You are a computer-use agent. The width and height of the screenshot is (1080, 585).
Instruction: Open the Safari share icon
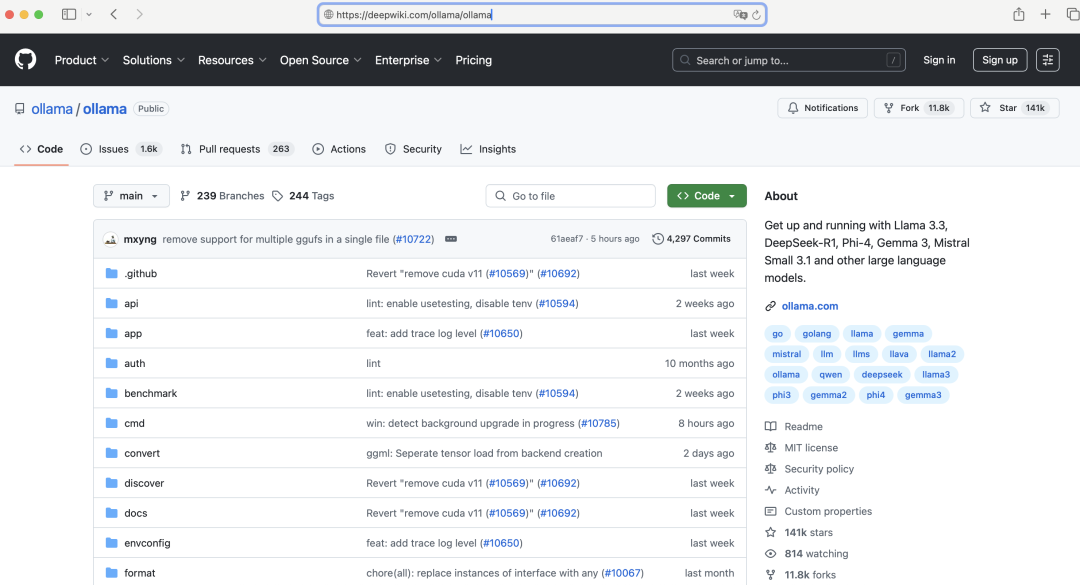[1019, 14]
